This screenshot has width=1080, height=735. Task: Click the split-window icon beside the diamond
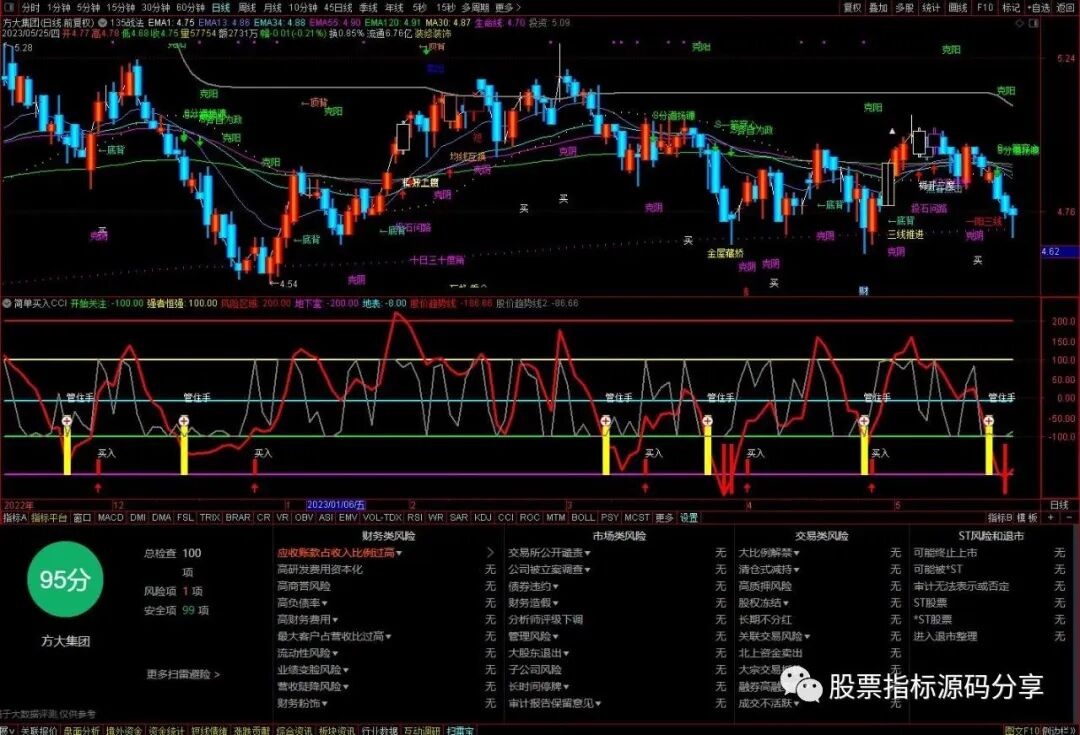pos(1033,23)
